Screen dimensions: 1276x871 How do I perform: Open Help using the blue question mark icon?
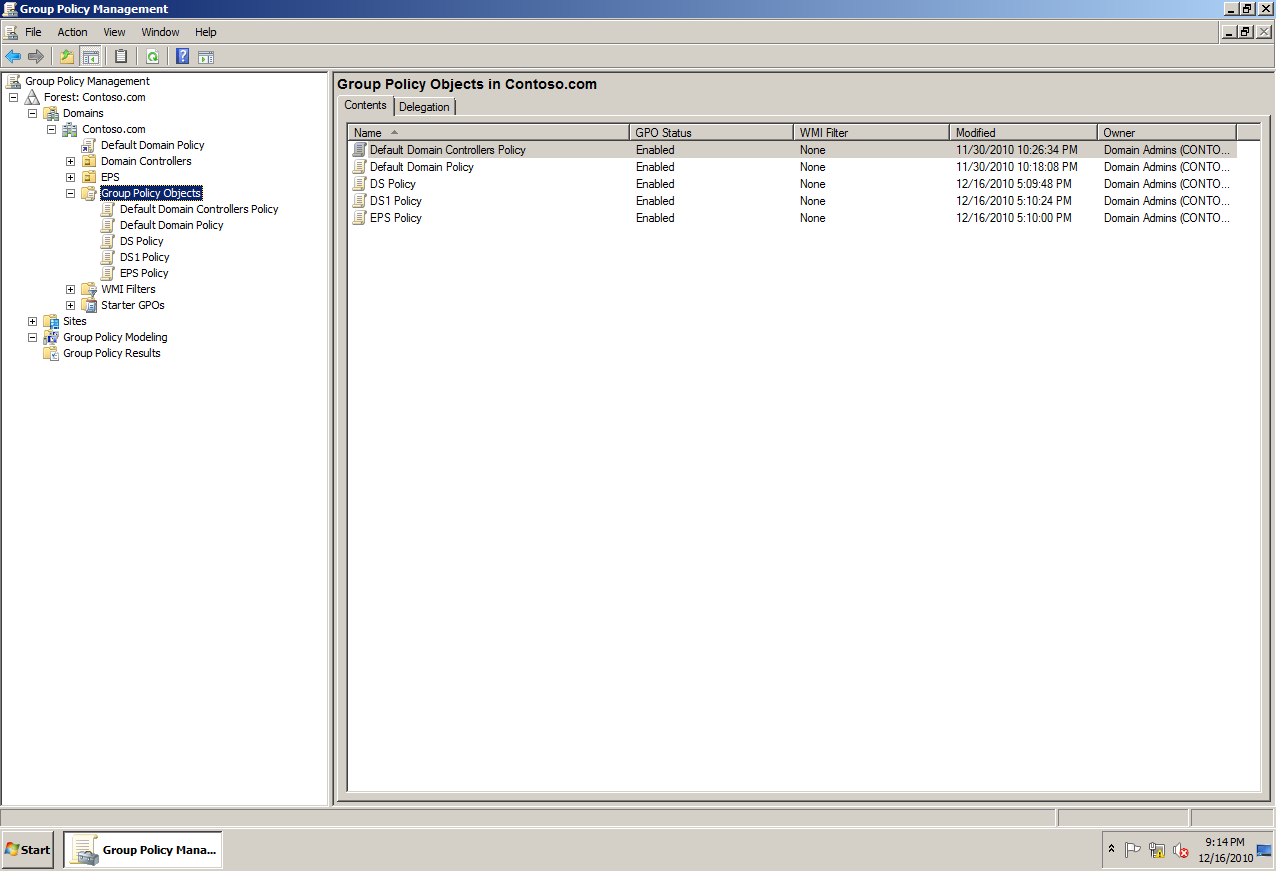tap(182, 56)
